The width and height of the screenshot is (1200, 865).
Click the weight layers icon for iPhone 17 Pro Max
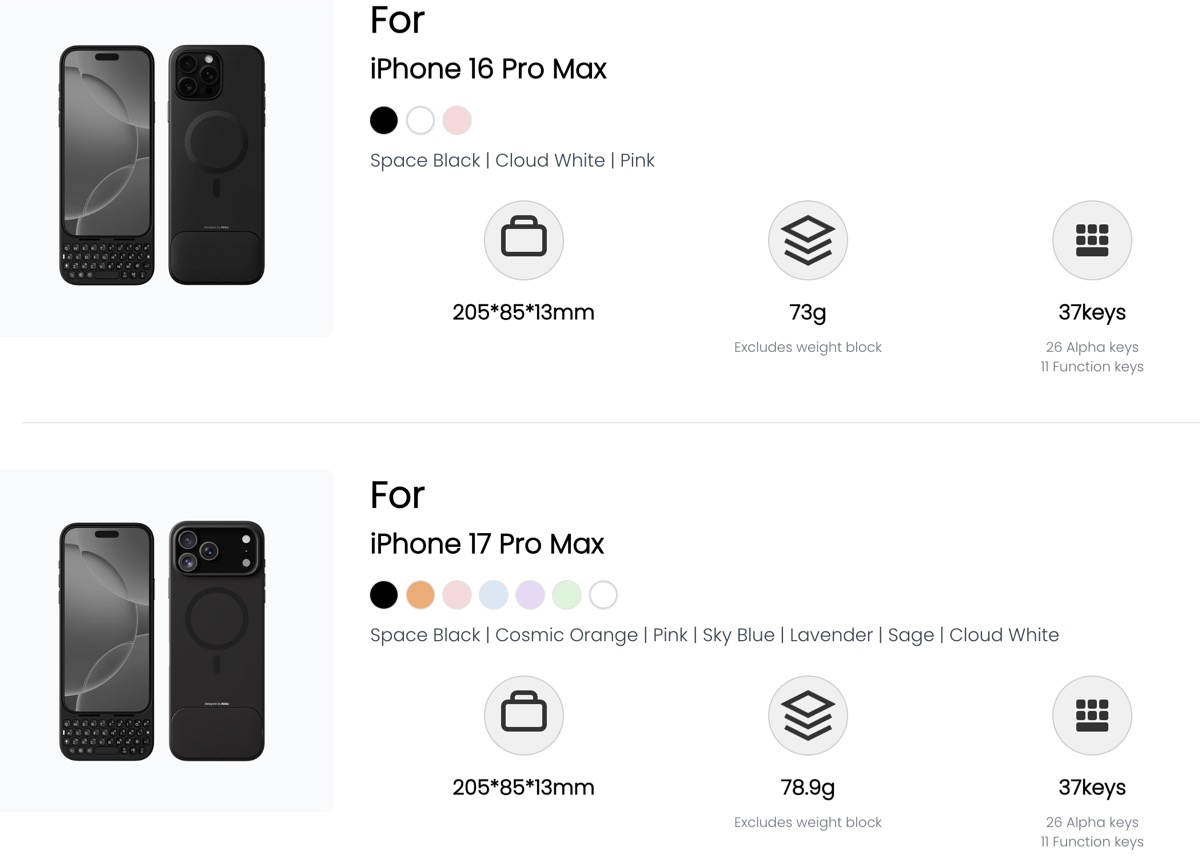tap(808, 716)
